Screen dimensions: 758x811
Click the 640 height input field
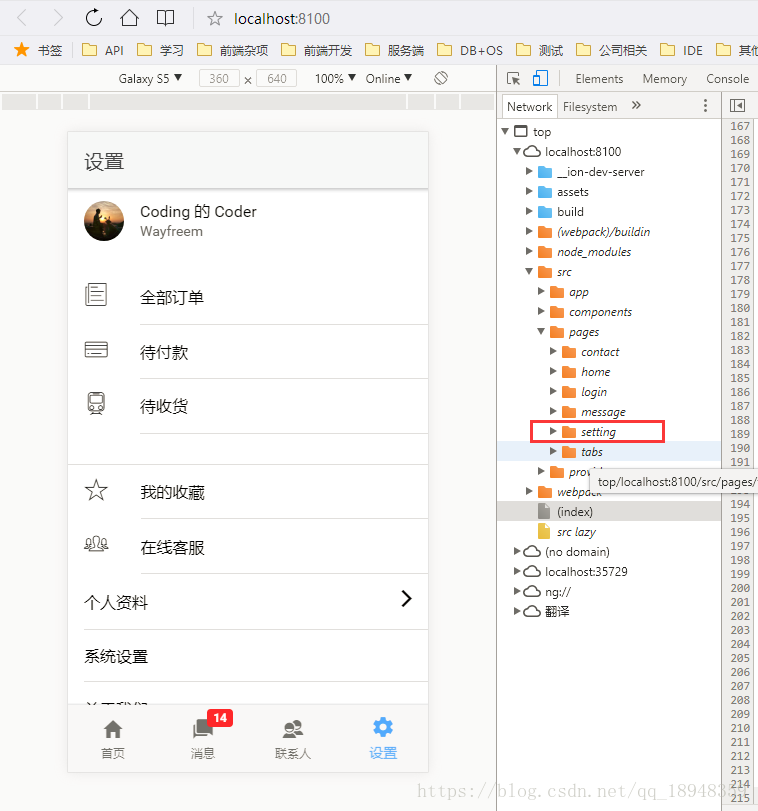pyautogui.click(x=277, y=79)
